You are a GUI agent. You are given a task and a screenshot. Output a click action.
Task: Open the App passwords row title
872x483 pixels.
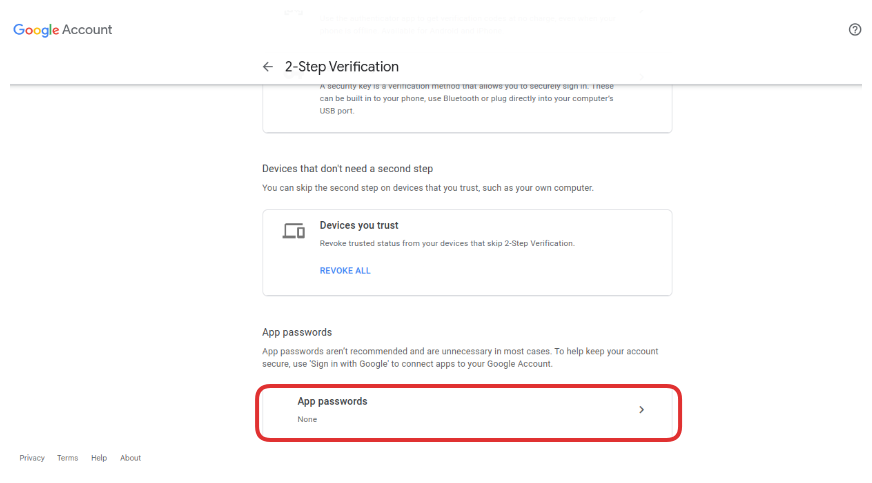(x=332, y=401)
